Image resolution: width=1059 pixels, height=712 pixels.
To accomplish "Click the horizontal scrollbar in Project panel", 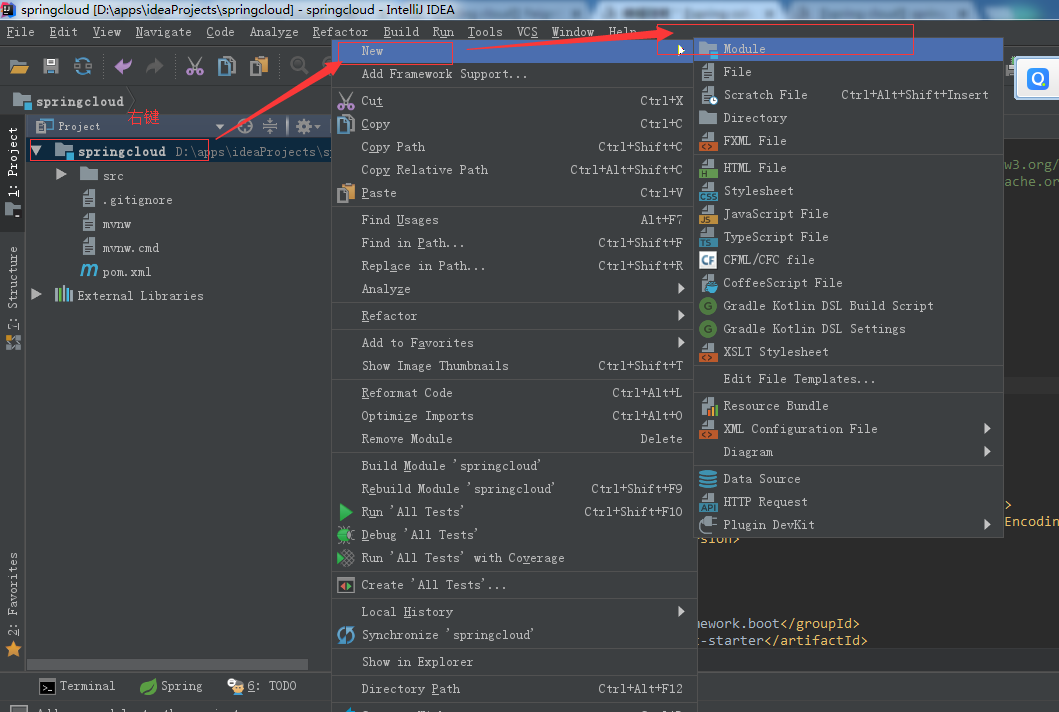I will [x=167, y=665].
